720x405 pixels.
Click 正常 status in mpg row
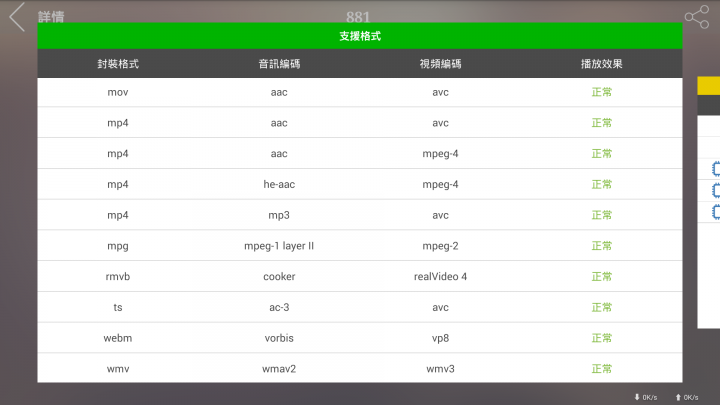[x=602, y=246]
